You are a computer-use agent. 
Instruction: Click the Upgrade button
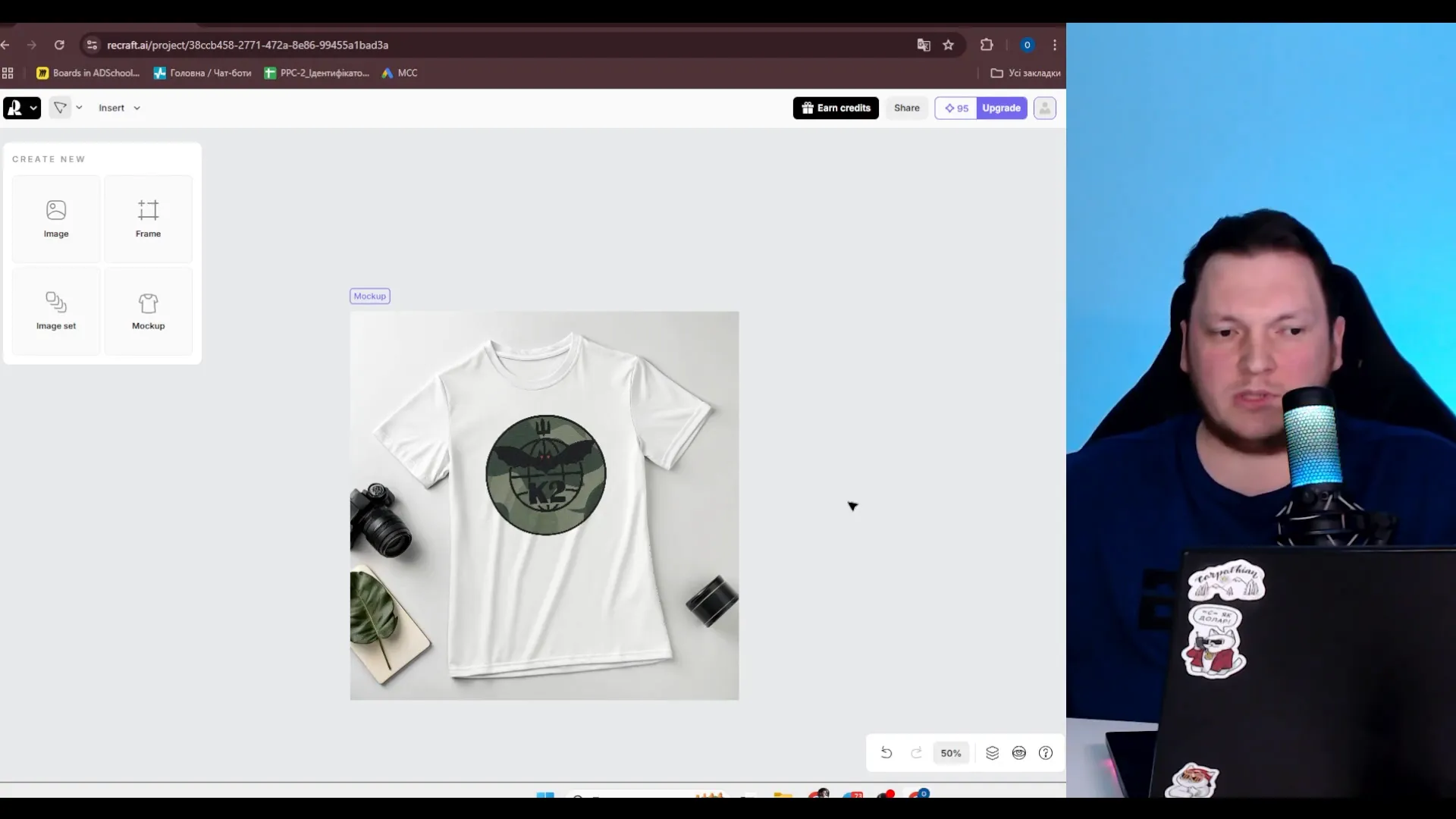(x=1001, y=108)
